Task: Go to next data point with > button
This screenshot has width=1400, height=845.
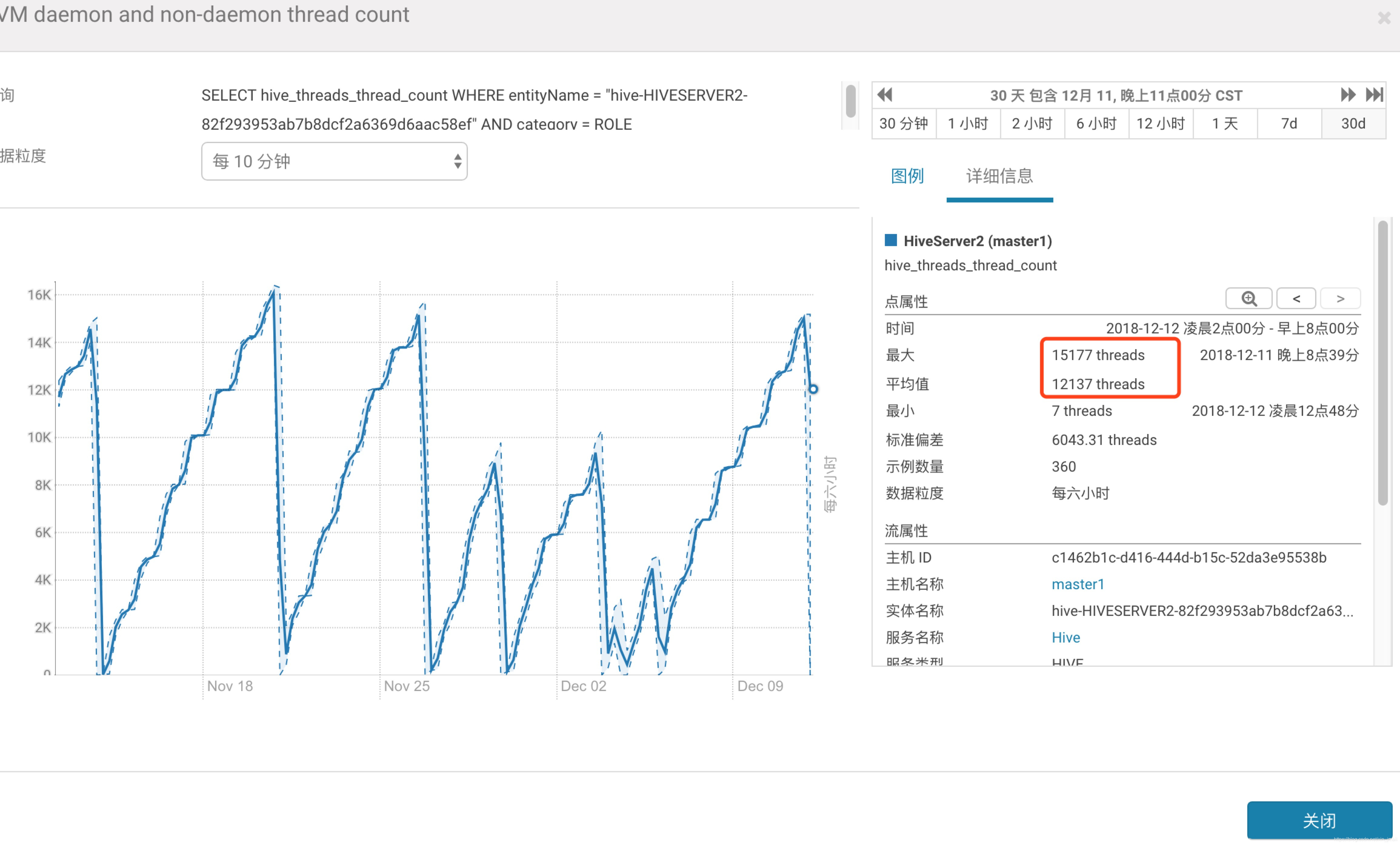Action: (x=1340, y=298)
